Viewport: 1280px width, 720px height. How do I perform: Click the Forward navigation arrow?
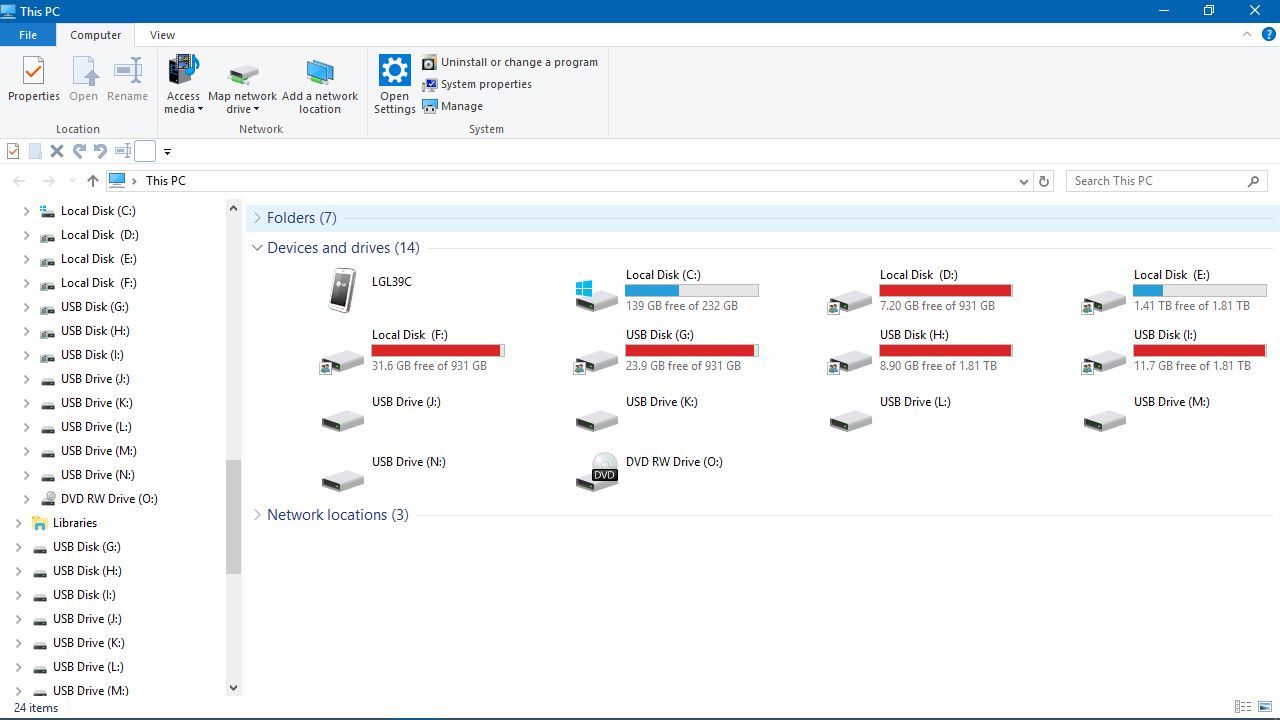[x=48, y=181]
